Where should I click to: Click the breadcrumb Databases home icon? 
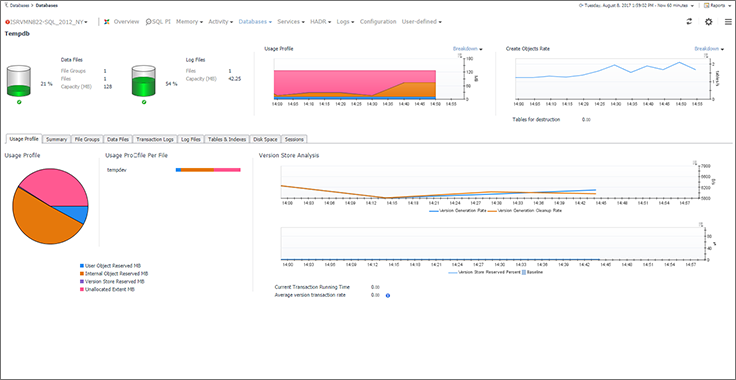coord(6,5)
